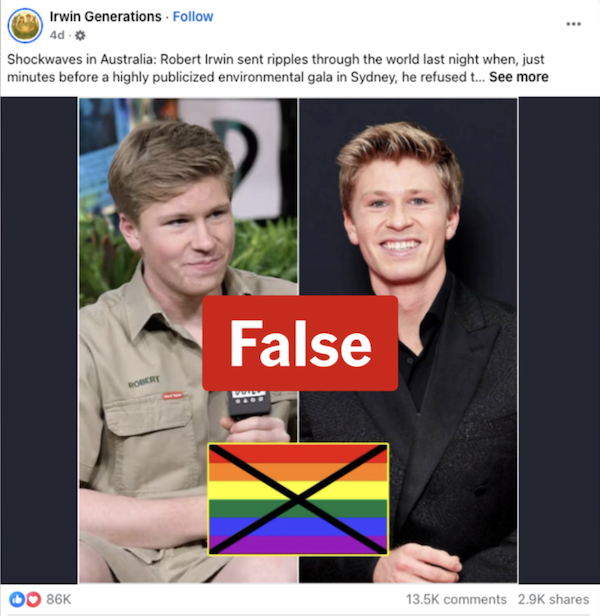
Task: Click the ROBERT name embroidery on shirt
Action: [144, 381]
